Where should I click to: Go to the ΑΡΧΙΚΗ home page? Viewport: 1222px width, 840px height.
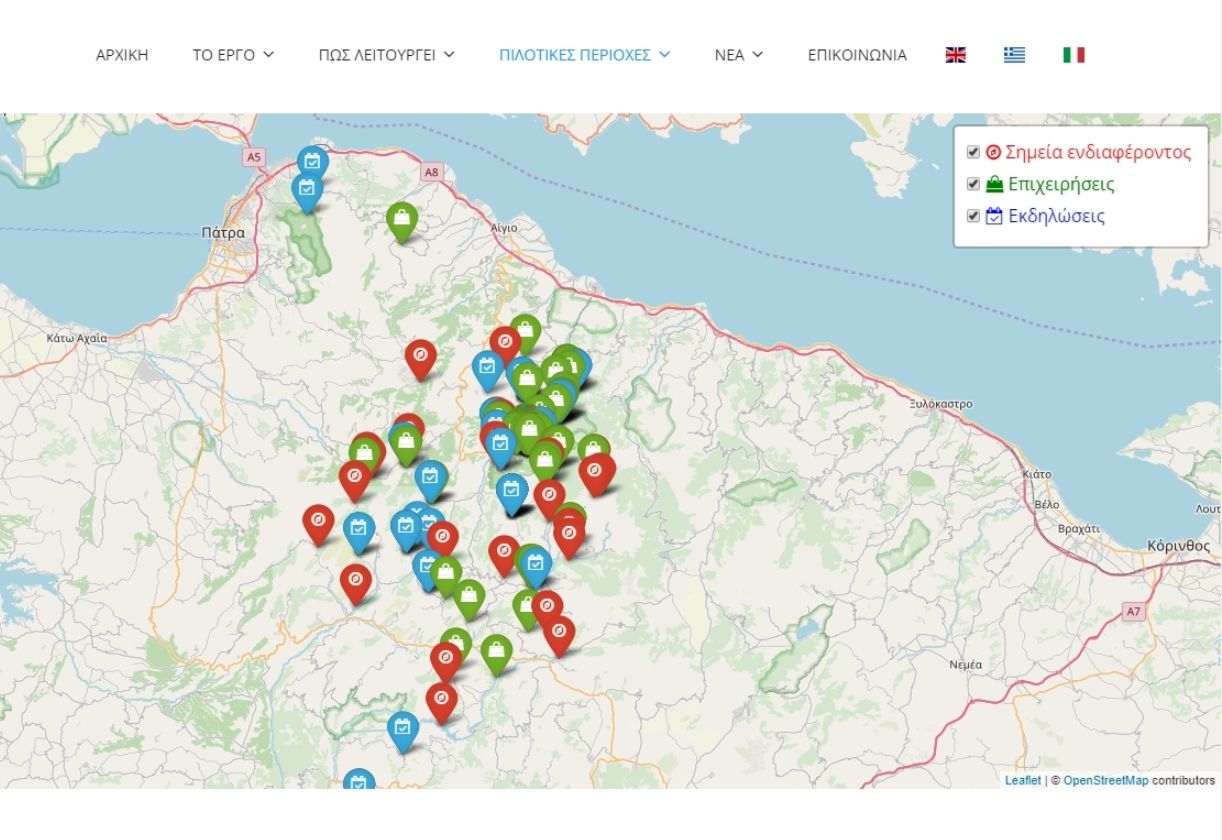pyautogui.click(x=122, y=55)
